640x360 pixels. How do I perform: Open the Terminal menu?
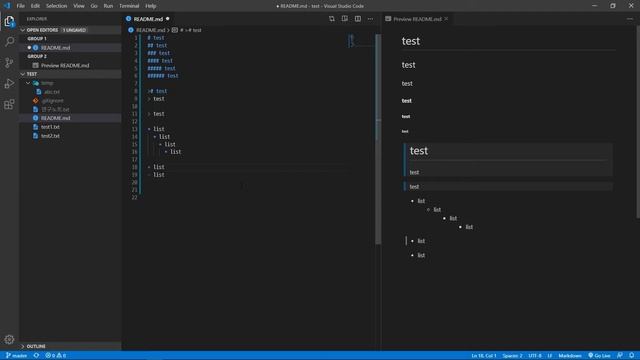tap(129, 6)
